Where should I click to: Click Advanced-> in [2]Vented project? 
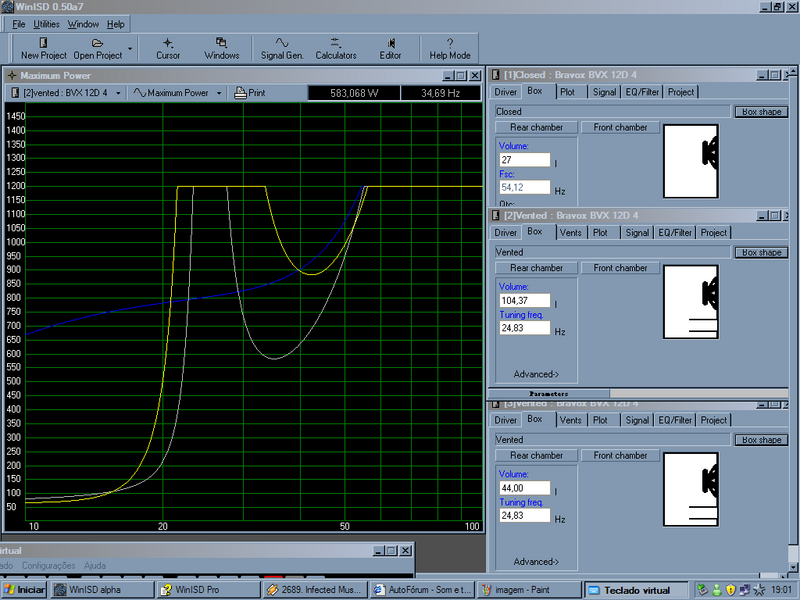click(x=536, y=374)
